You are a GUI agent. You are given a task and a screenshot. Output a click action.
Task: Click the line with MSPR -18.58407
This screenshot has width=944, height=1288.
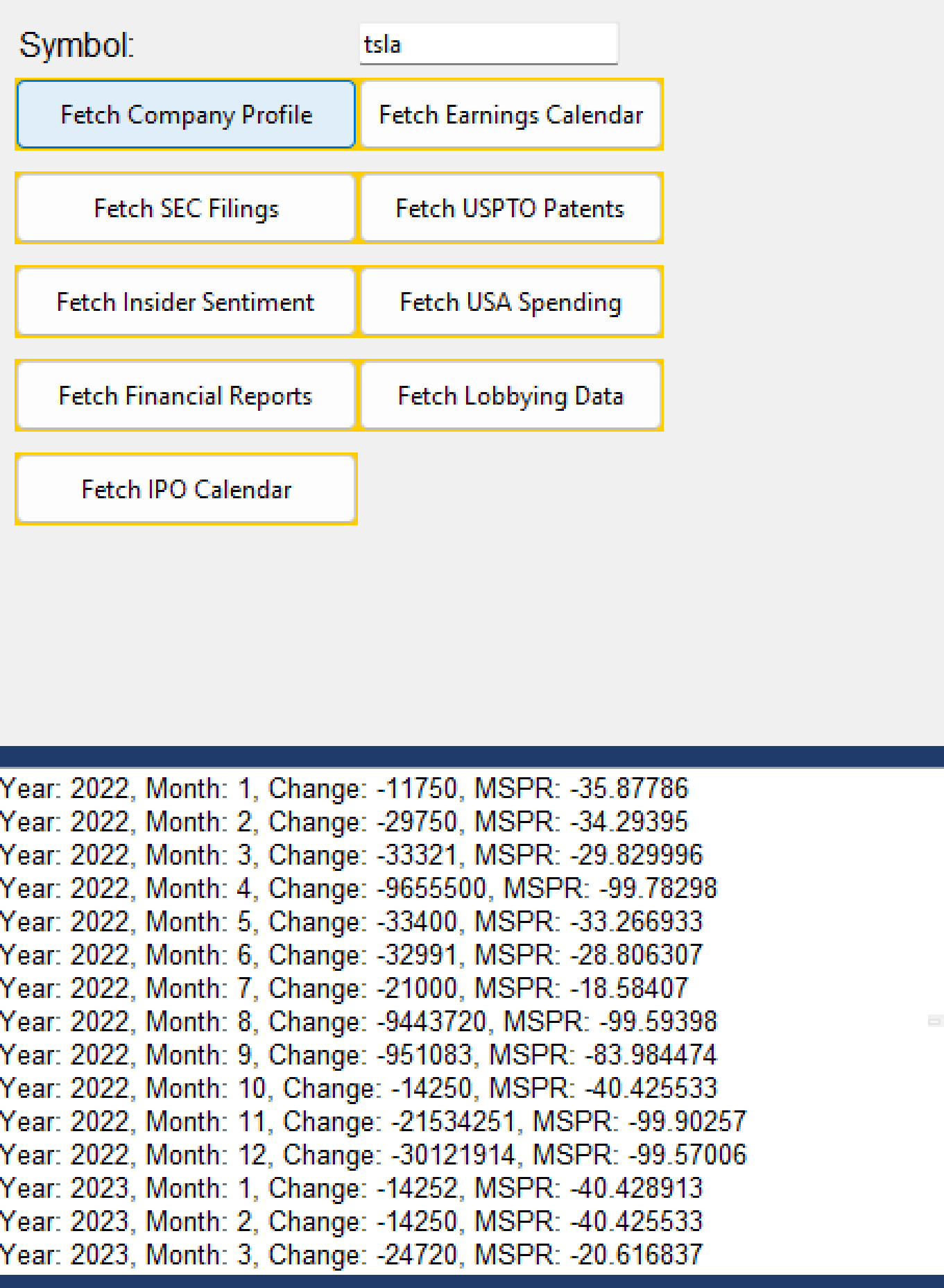[344, 988]
